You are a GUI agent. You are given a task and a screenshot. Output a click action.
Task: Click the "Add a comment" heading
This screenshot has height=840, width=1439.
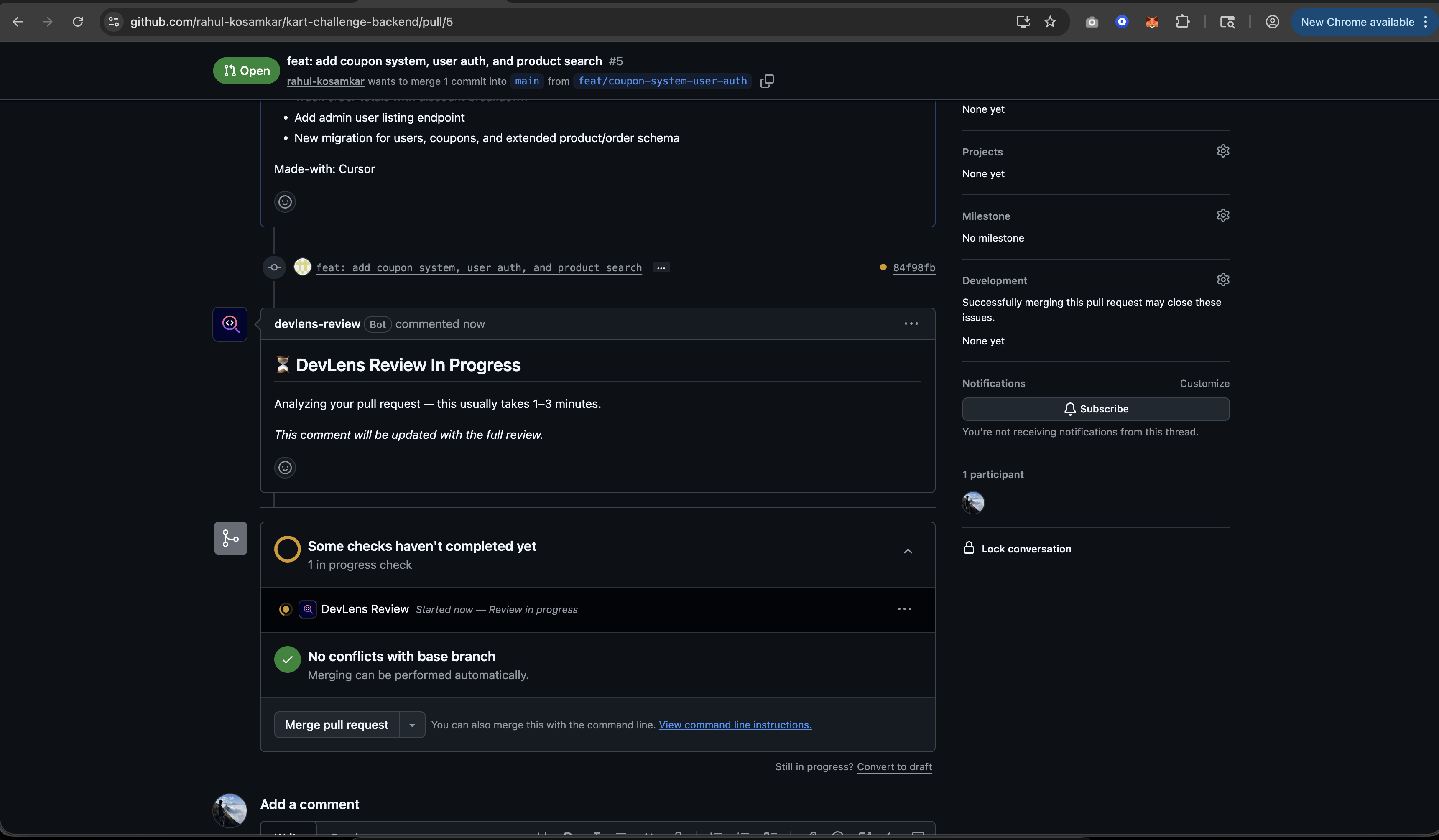pyautogui.click(x=309, y=804)
